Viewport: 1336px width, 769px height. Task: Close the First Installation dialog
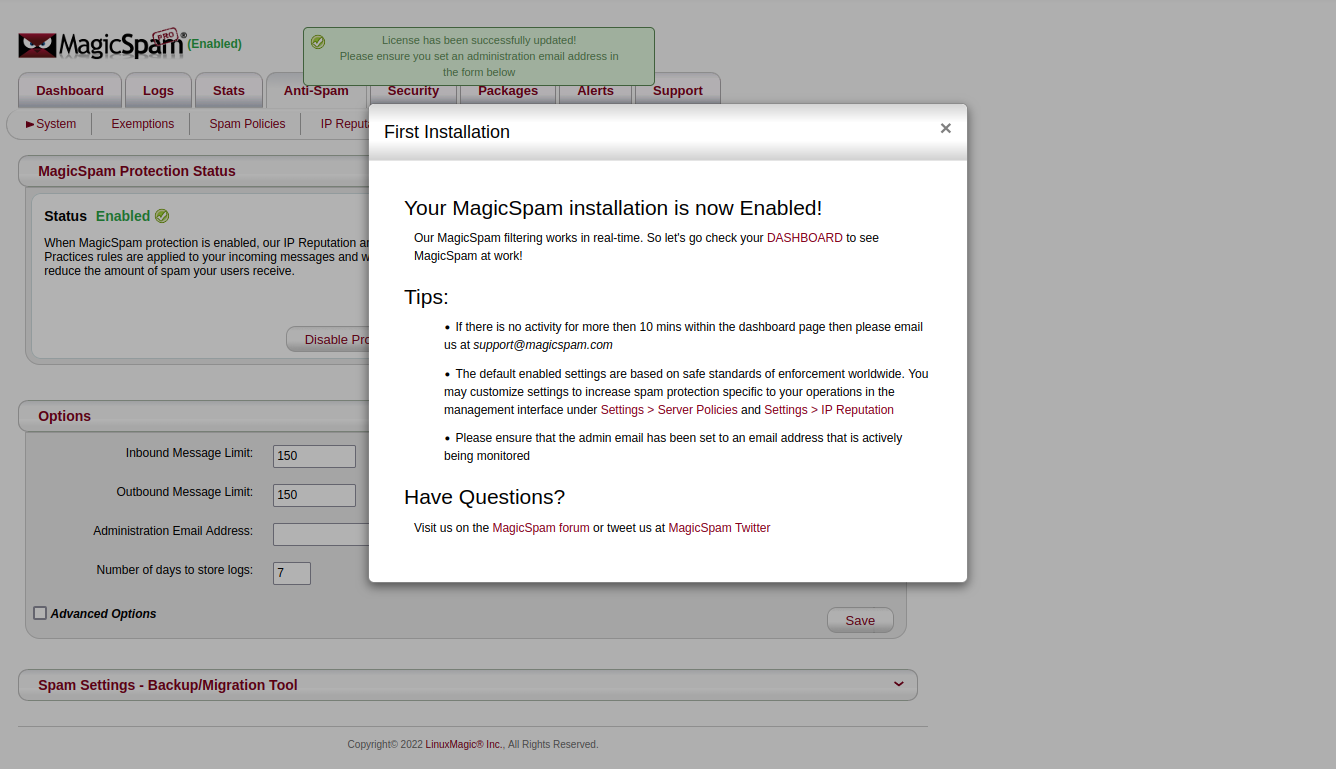coord(945,128)
